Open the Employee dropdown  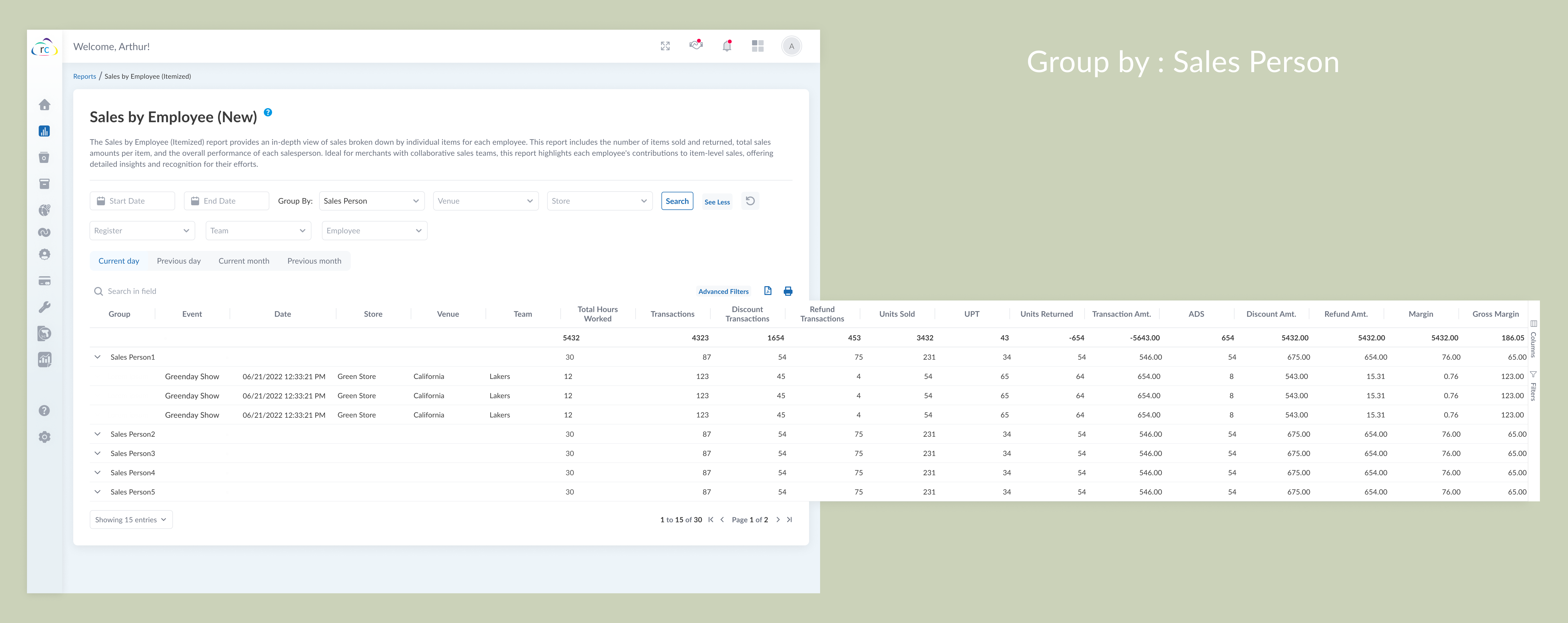(x=374, y=231)
